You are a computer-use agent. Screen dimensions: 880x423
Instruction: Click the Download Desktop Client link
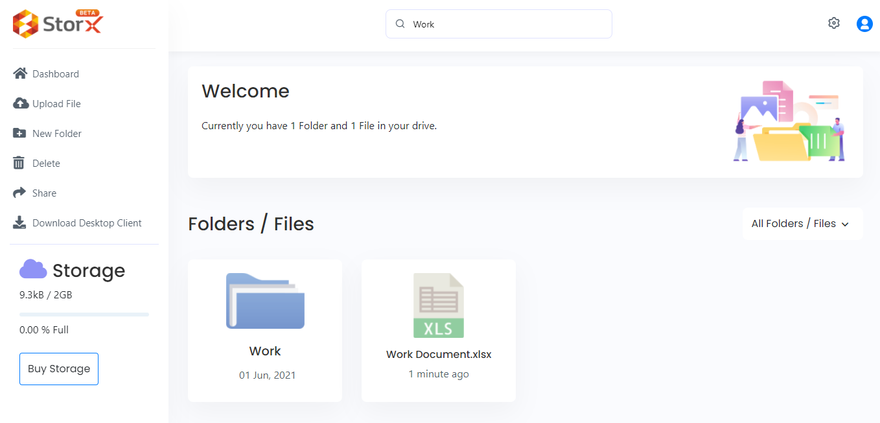(87, 223)
